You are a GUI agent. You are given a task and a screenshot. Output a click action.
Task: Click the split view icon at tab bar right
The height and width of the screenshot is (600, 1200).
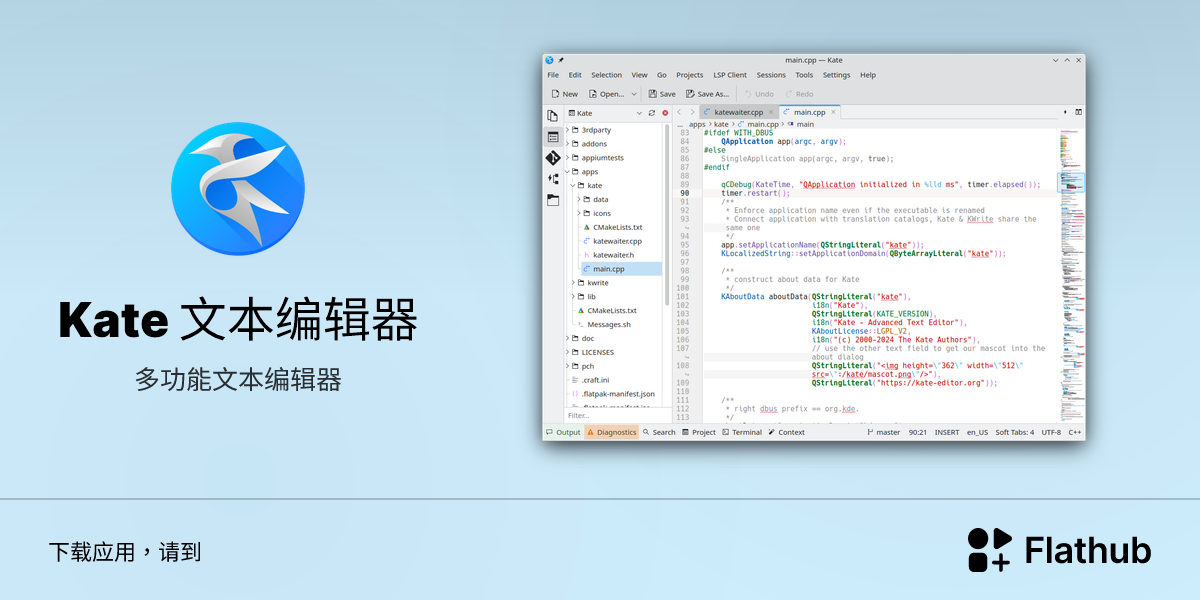point(1079,112)
